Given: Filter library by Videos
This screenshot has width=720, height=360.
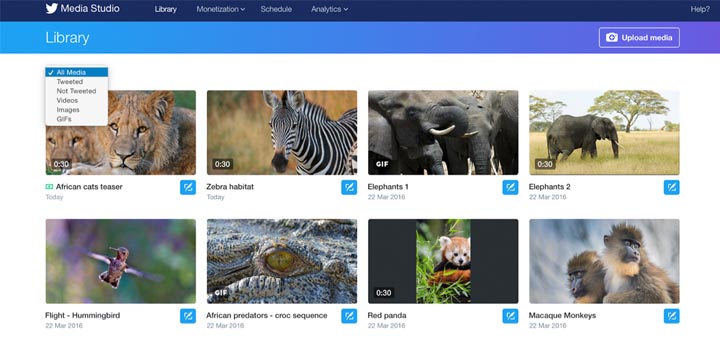Looking at the screenshot, I should click(x=77, y=101).
